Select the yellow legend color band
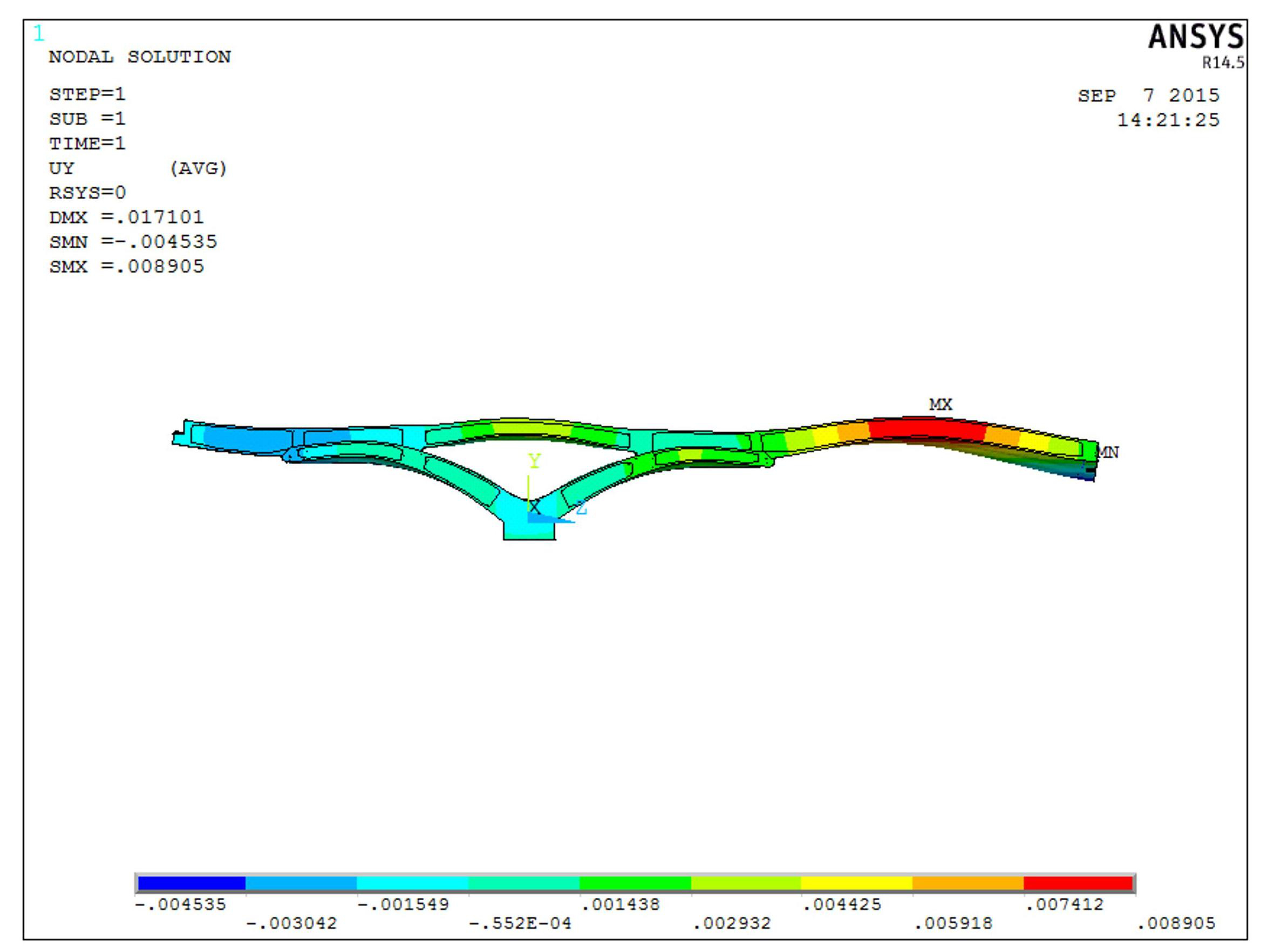Image resolution: width=1267 pixels, height=952 pixels. tap(856, 883)
